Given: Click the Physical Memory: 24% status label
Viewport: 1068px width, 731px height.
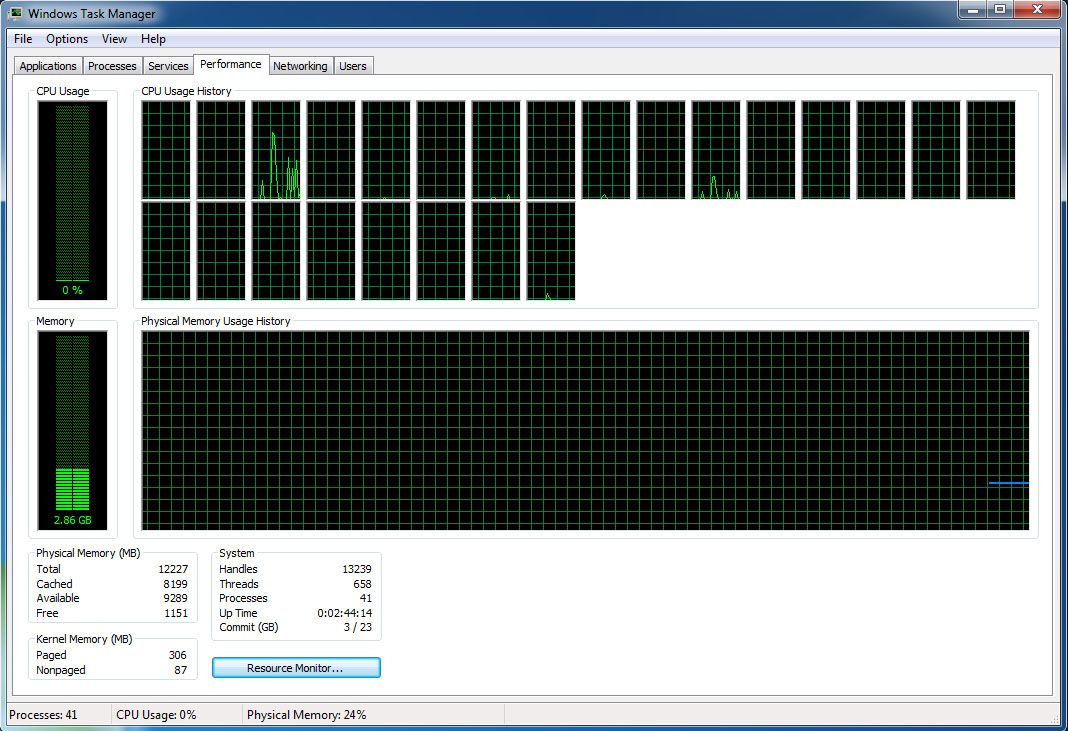Looking at the screenshot, I should [310, 714].
